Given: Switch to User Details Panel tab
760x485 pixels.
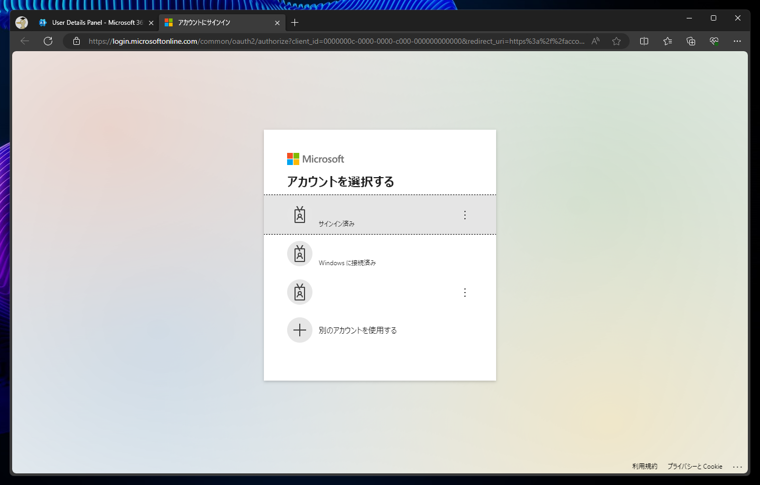Looking at the screenshot, I should (96, 22).
